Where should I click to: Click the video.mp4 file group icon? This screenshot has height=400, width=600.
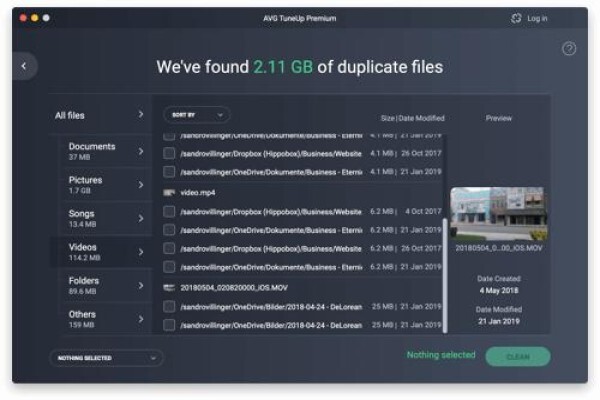[169, 193]
